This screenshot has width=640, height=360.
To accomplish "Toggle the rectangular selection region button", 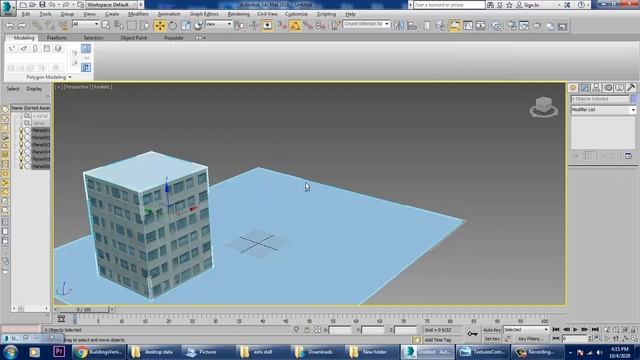I will pos(132,26).
